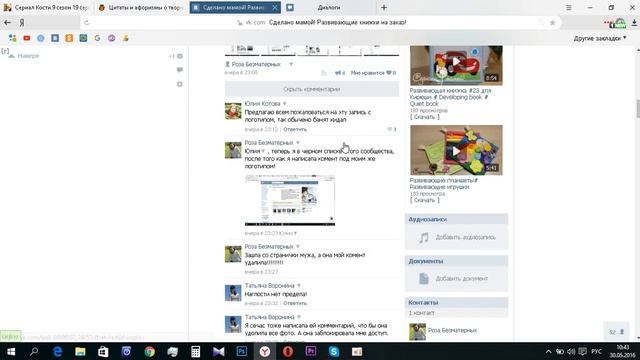Play the 'Развивающие планшеты' video

[456, 151]
